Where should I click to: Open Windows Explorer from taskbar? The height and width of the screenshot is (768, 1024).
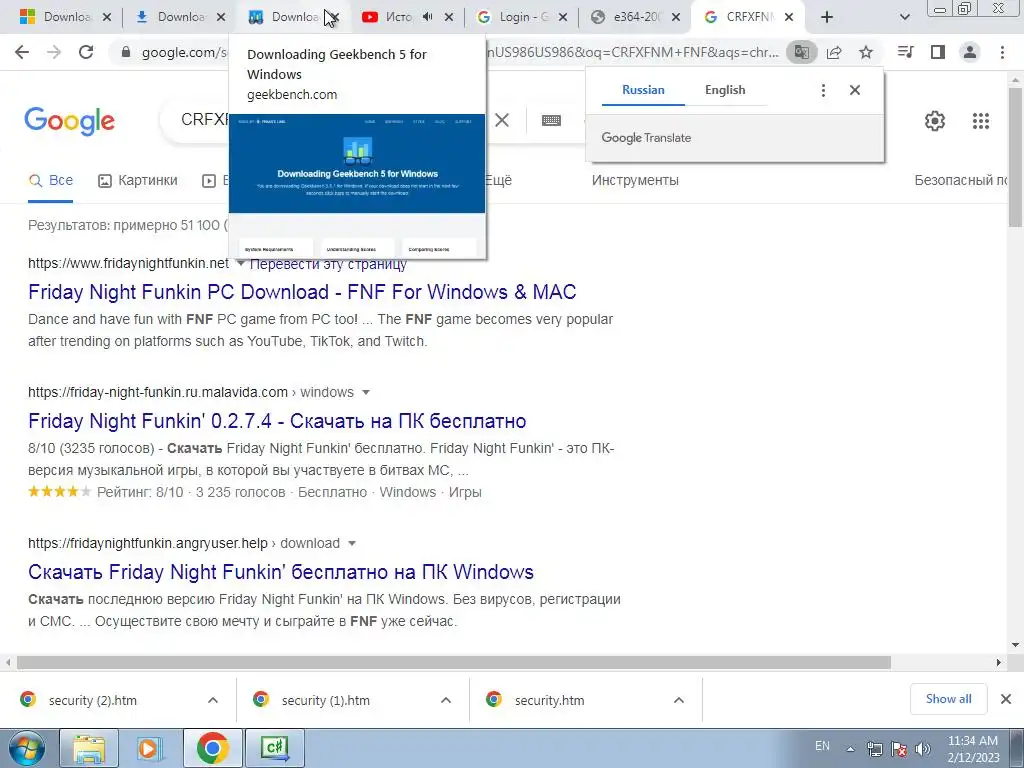point(89,748)
